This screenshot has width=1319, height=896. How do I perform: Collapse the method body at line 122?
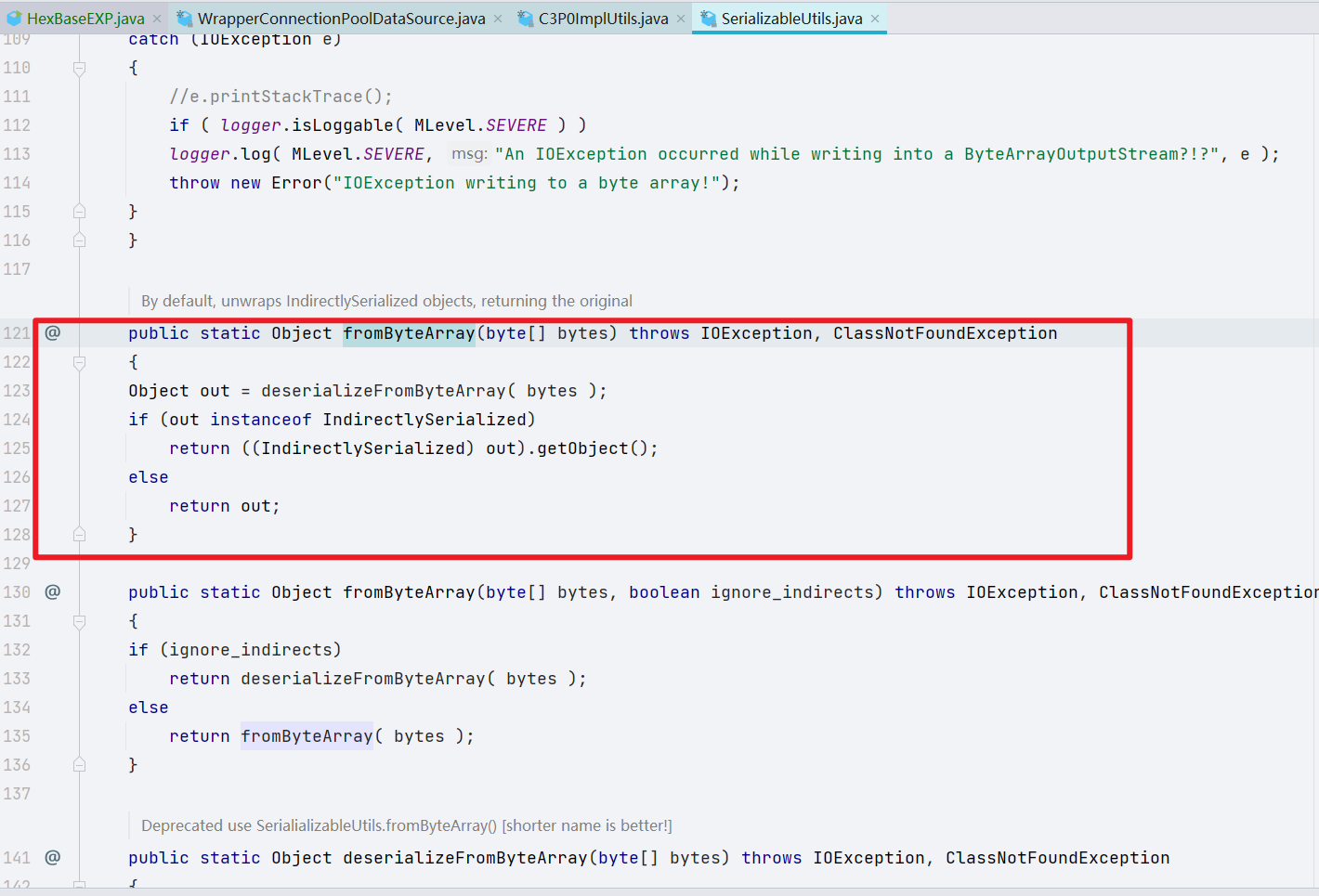[79, 362]
